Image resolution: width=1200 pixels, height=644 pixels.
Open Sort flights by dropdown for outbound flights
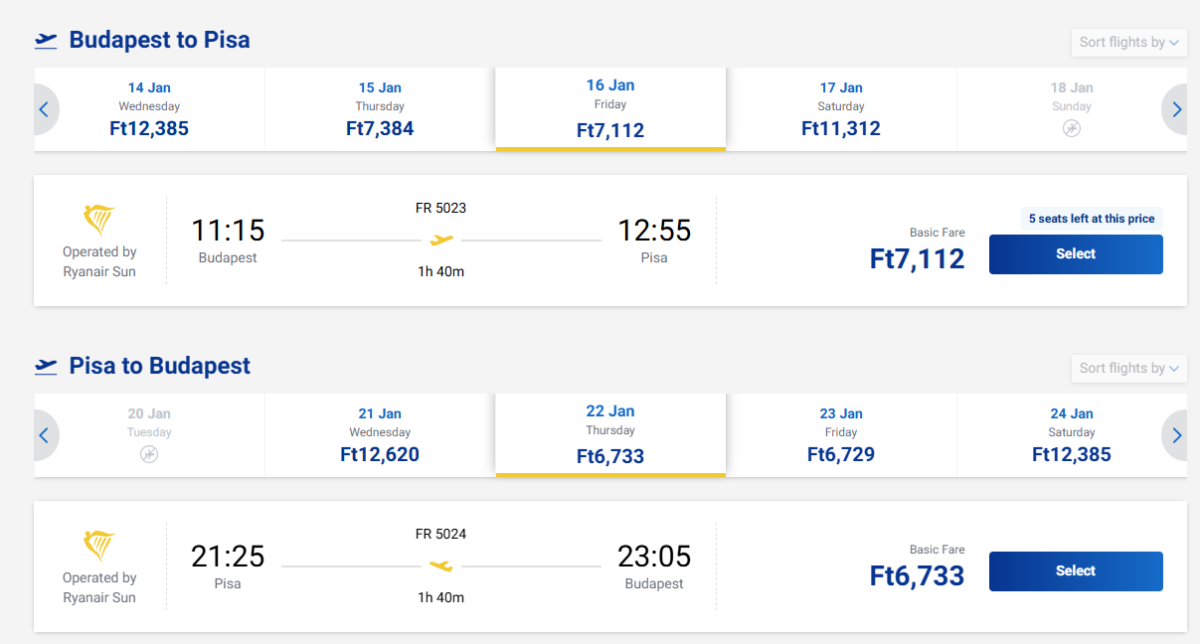[1129, 43]
